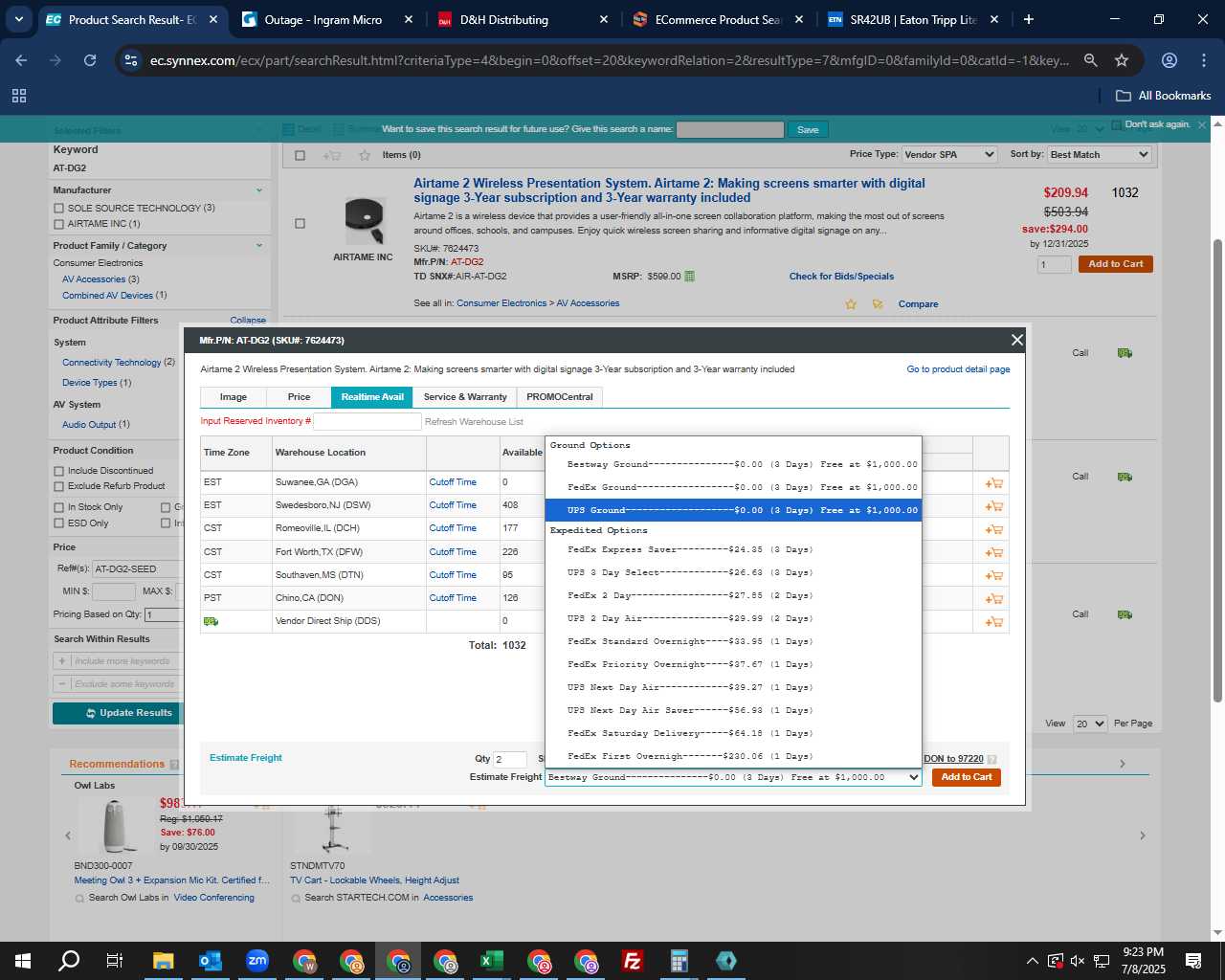
Task: Select FedEx Priority Overnight shipping option
Action: click(x=733, y=664)
